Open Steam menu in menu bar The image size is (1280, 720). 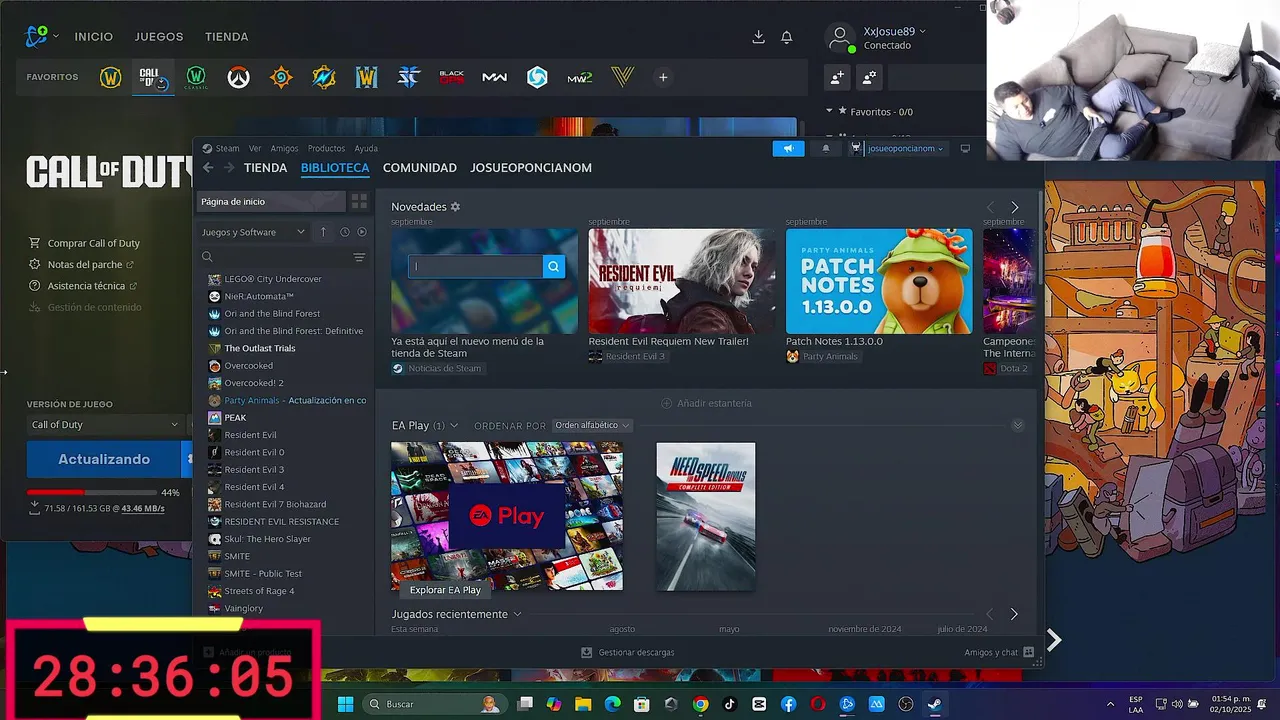pos(222,149)
